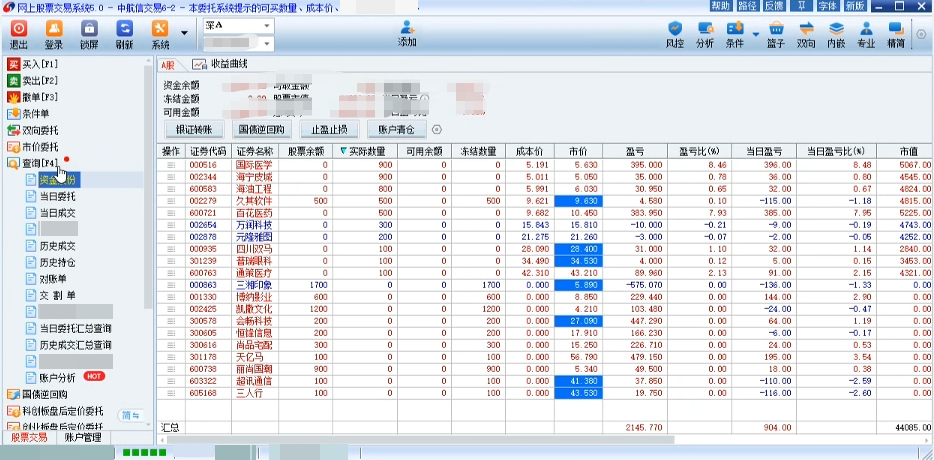Expand the dropdown arrow next to 系统
The height and width of the screenshot is (460, 934).
pyautogui.click(x=184, y=32)
